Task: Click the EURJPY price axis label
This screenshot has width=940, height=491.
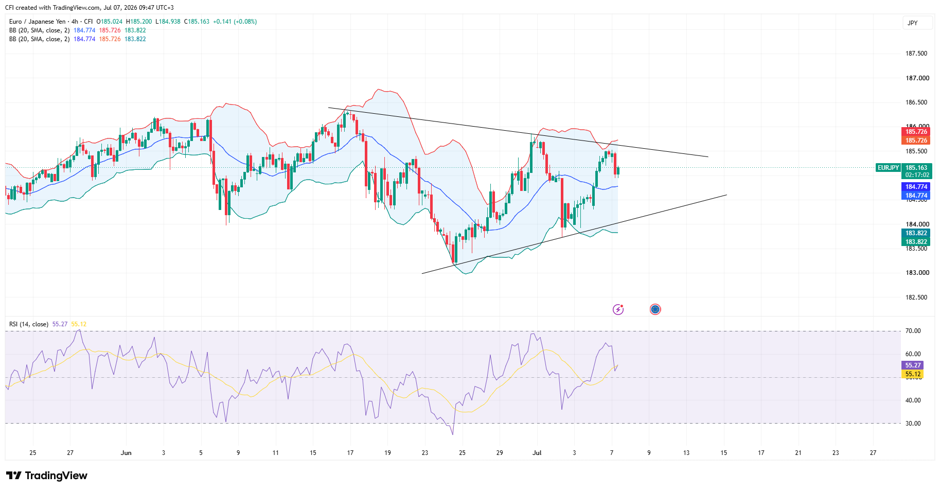Action: pos(888,168)
